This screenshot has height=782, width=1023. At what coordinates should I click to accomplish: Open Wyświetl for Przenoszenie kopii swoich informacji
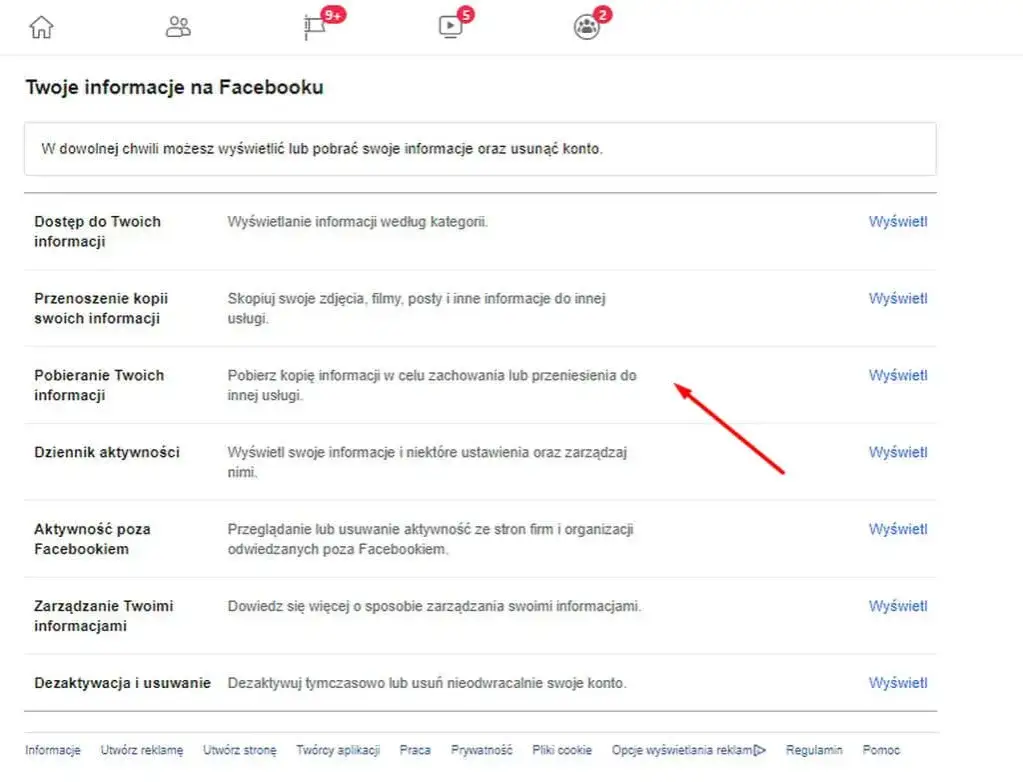[897, 298]
